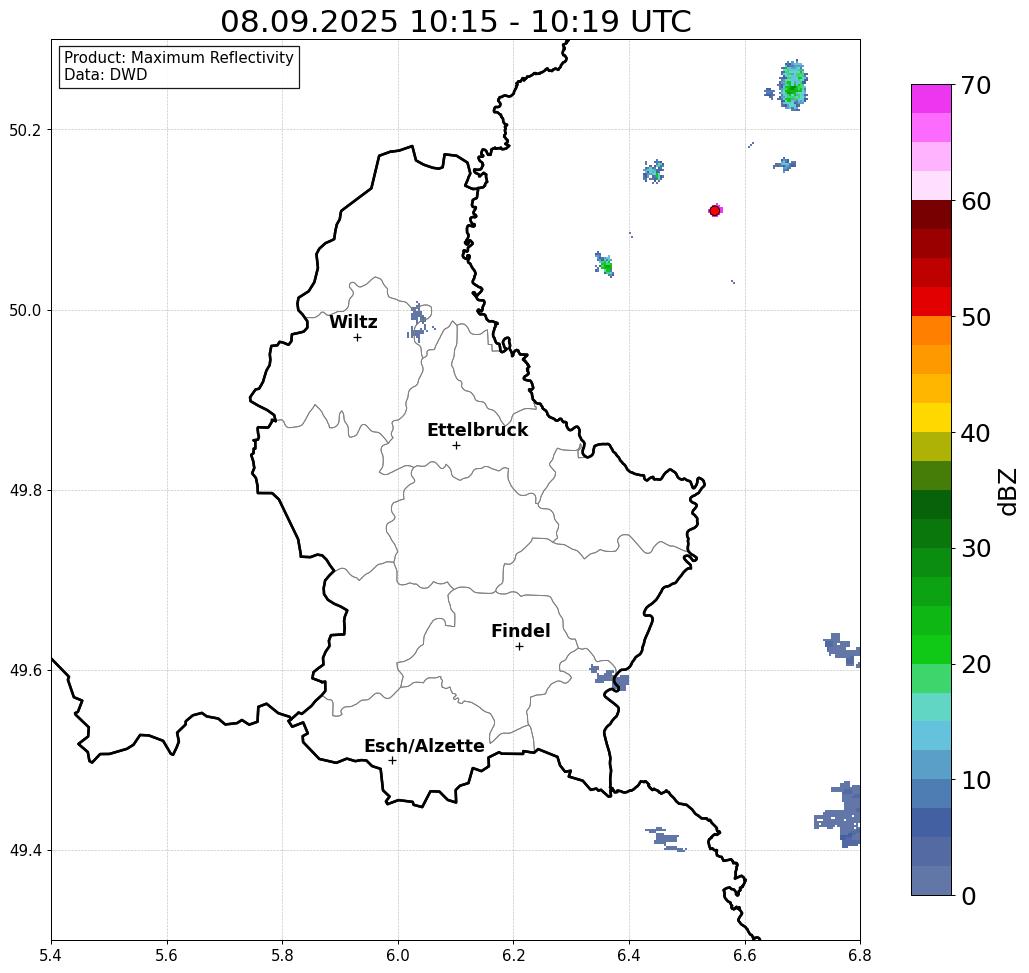Image resolution: width=1029 pixels, height=973 pixels.
Task: Click the colorbar tick label 50
Action: coord(975,317)
